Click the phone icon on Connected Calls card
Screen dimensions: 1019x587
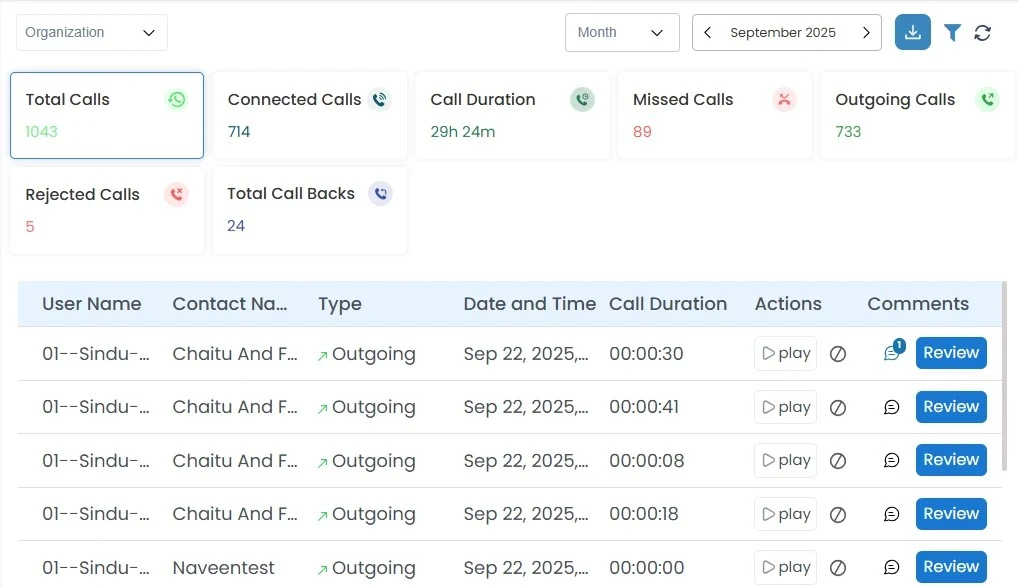coord(378,99)
